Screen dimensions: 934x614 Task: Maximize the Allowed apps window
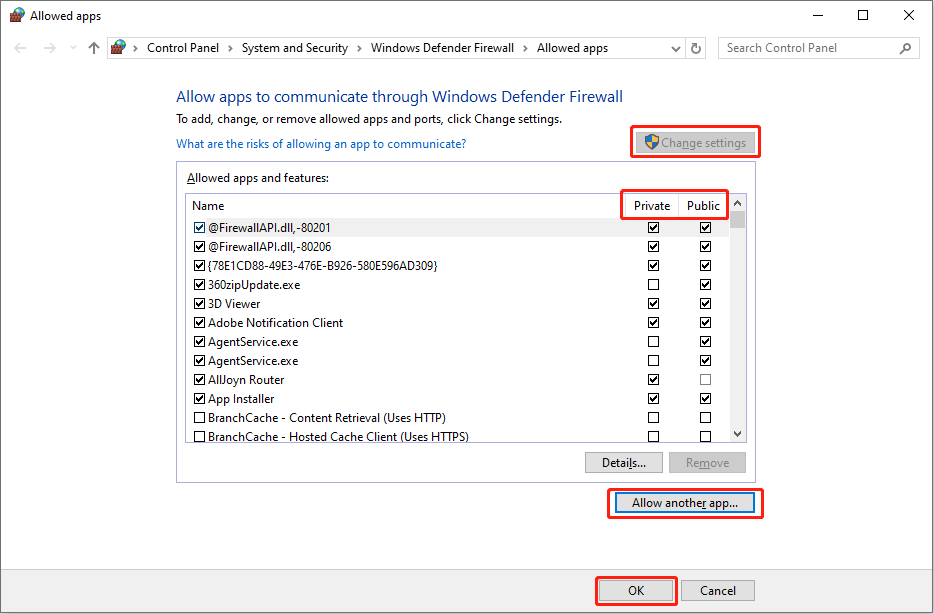tap(863, 15)
